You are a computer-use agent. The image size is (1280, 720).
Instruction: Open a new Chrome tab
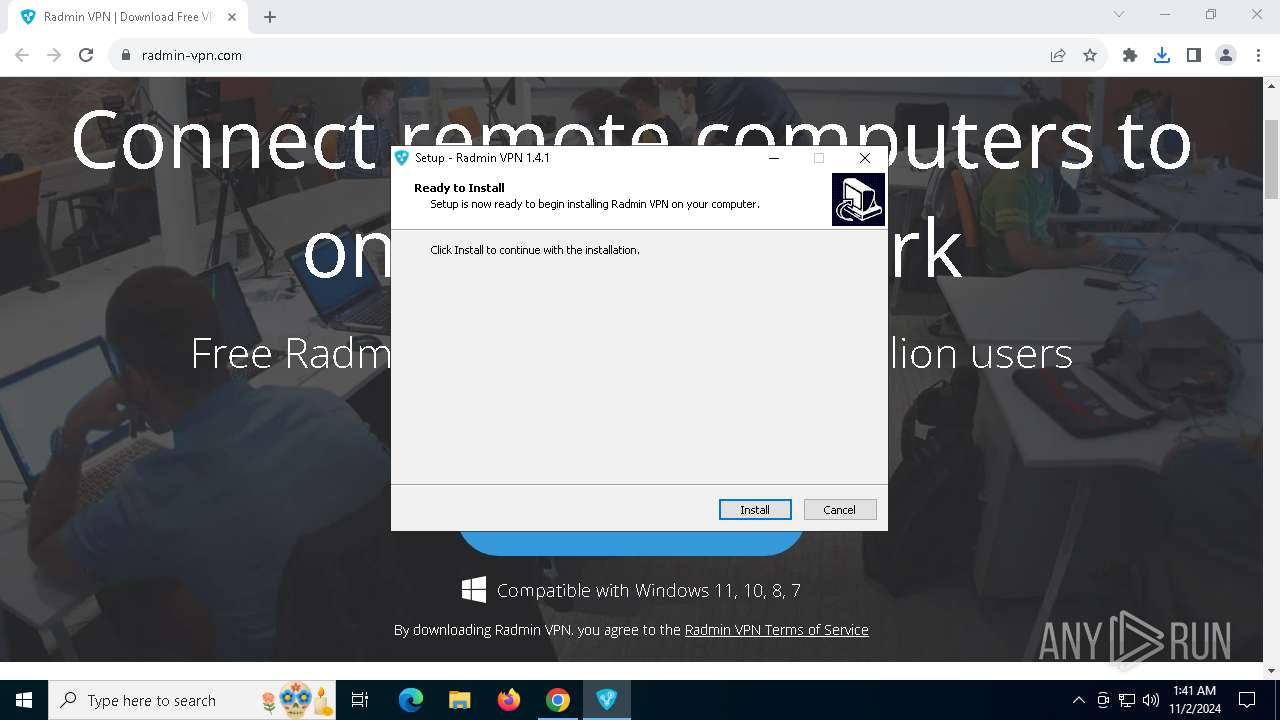point(270,17)
